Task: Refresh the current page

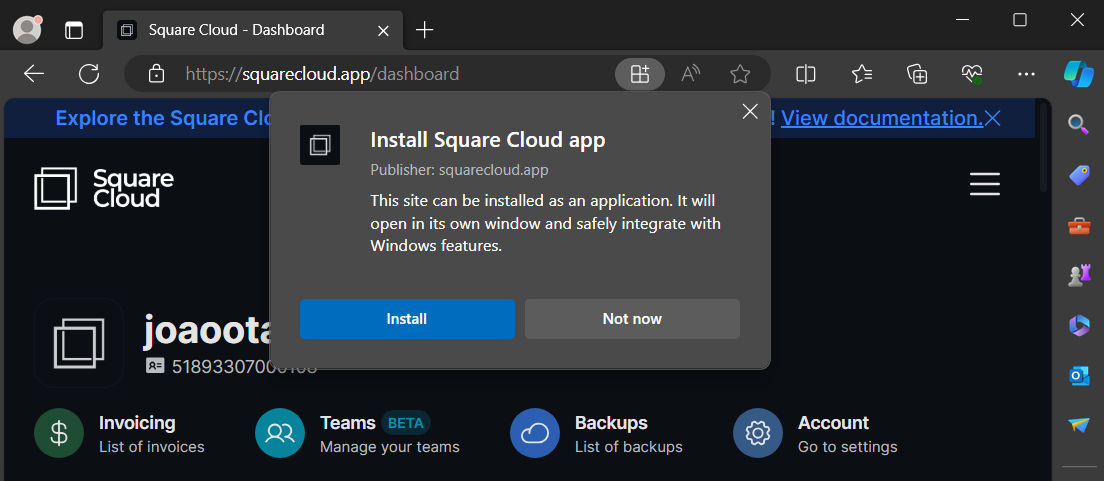Action: (x=89, y=74)
